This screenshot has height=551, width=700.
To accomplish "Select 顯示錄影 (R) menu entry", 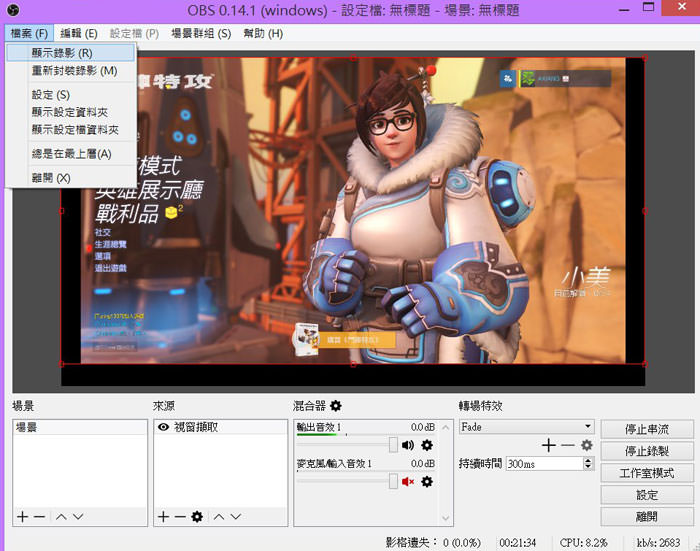I will pos(71,53).
